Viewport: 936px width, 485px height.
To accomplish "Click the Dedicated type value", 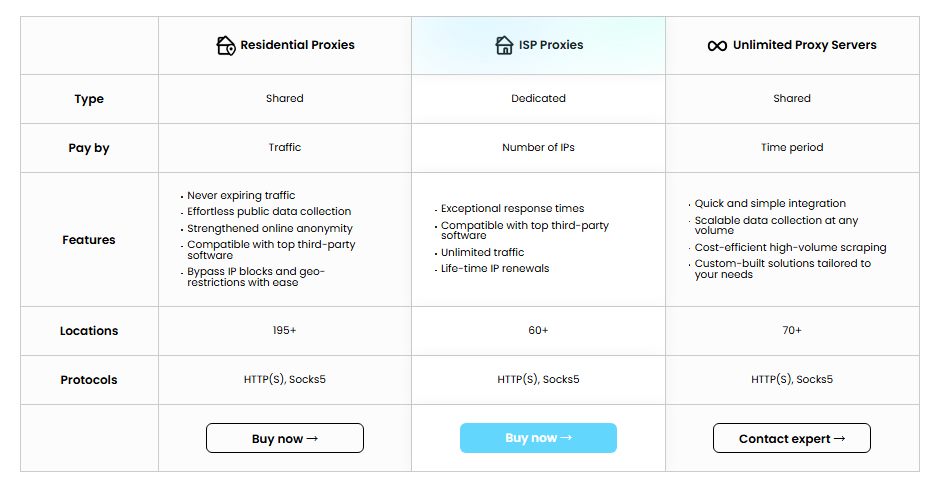I will (538, 98).
